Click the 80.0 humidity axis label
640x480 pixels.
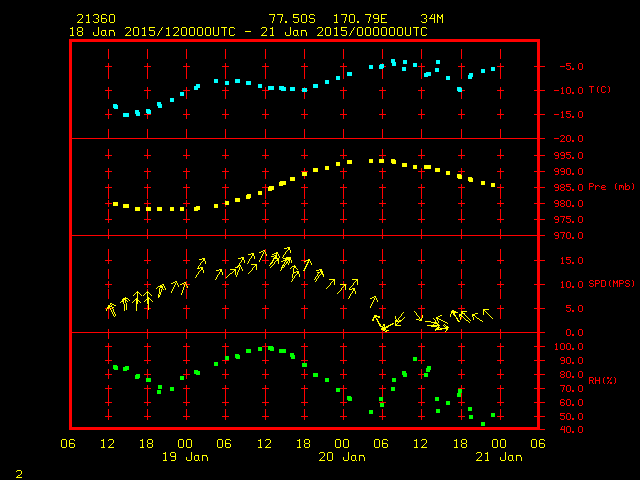coord(571,375)
